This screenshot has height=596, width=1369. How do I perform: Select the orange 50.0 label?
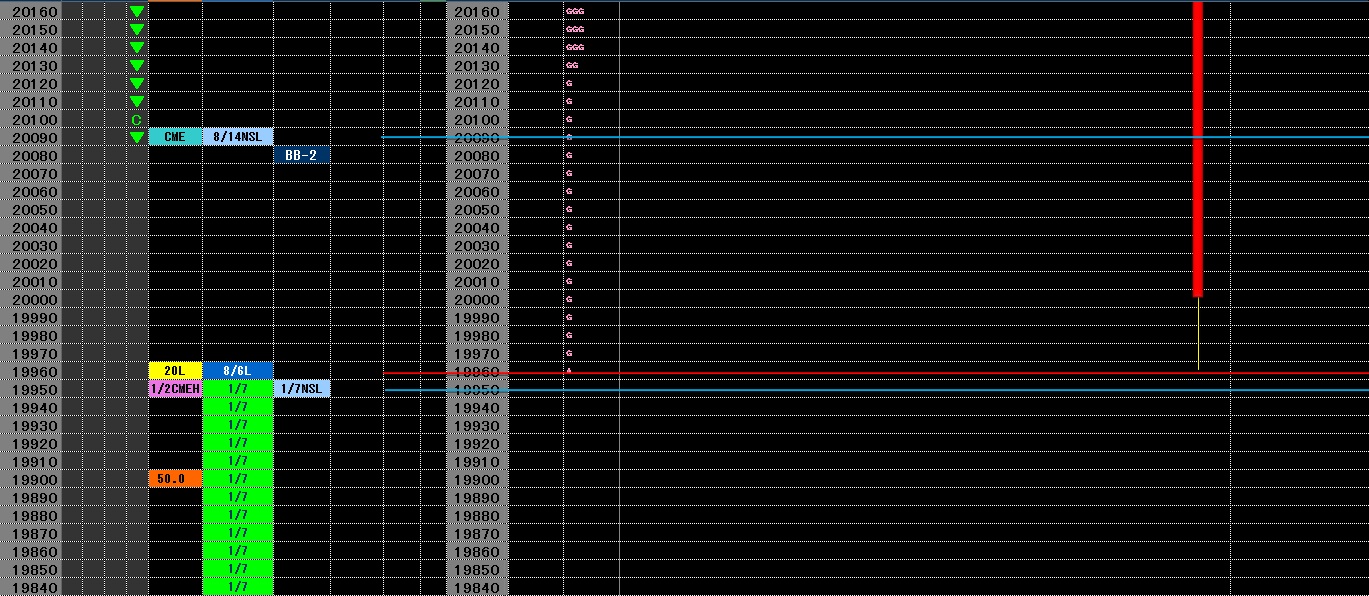pyautogui.click(x=175, y=479)
